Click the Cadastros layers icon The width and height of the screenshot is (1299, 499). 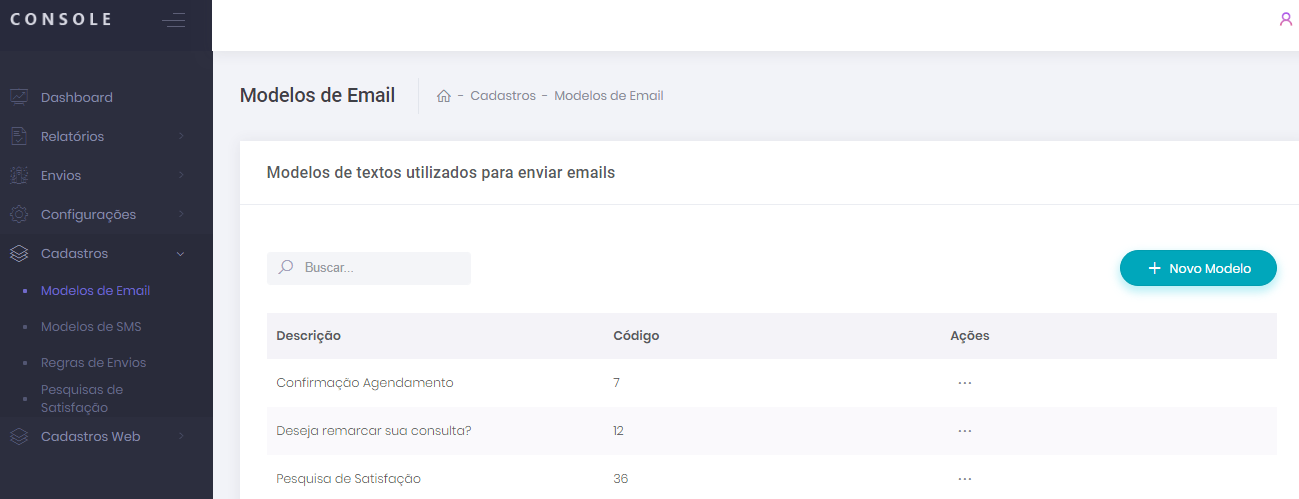pyautogui.click(x=19, y=254)
